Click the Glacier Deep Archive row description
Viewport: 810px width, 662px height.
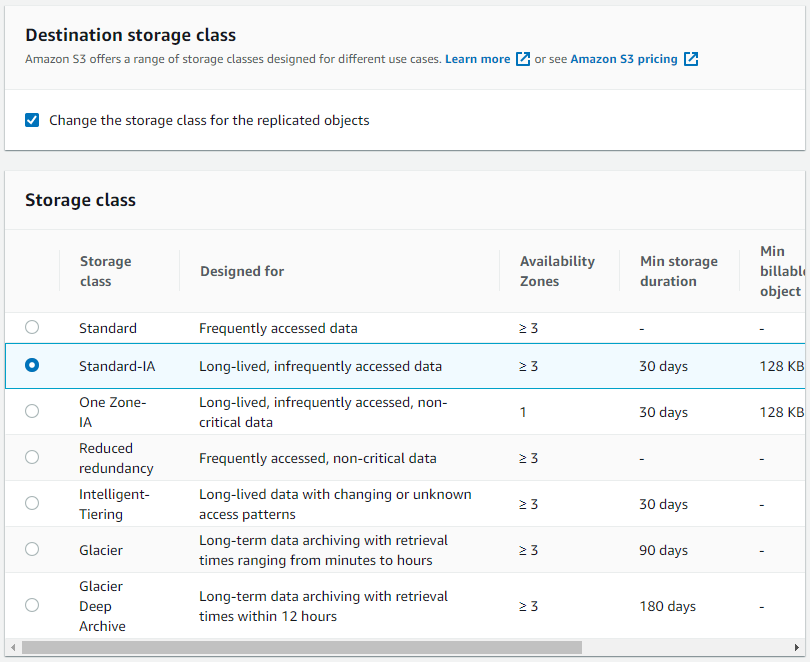tap(324, 605)
